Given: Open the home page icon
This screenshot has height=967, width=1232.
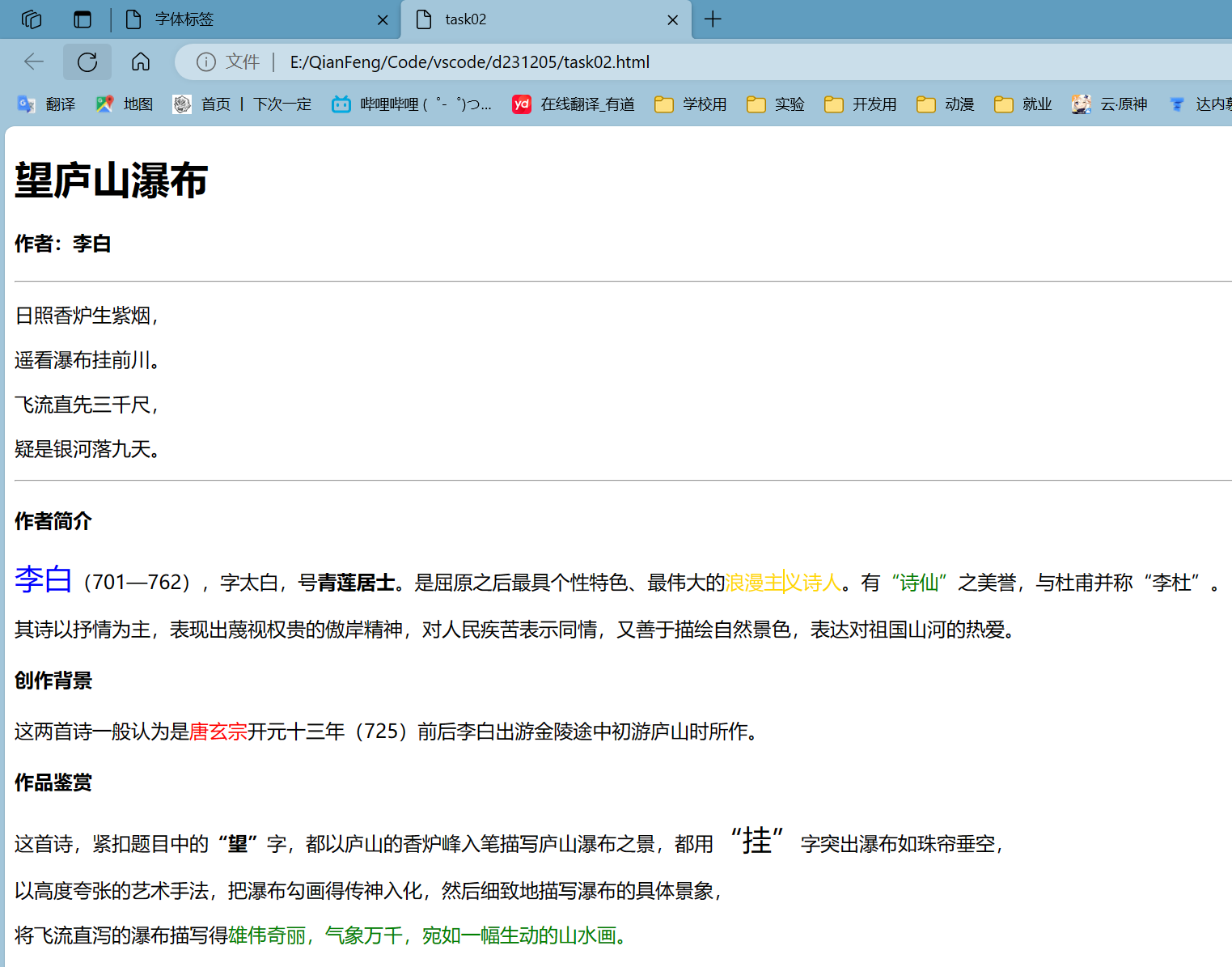Looking at the screenshot, I should [141, 61].
